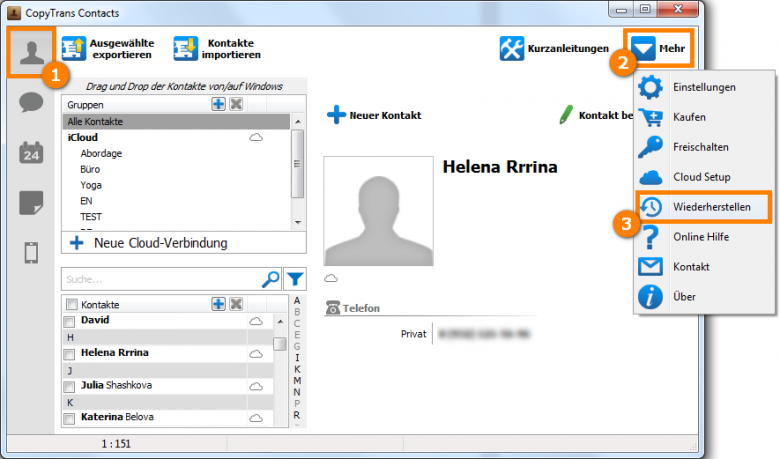Viewport: 780px width, 459px height.
Task: Open the Messages speech bubble tab
Action: point(31,102)
